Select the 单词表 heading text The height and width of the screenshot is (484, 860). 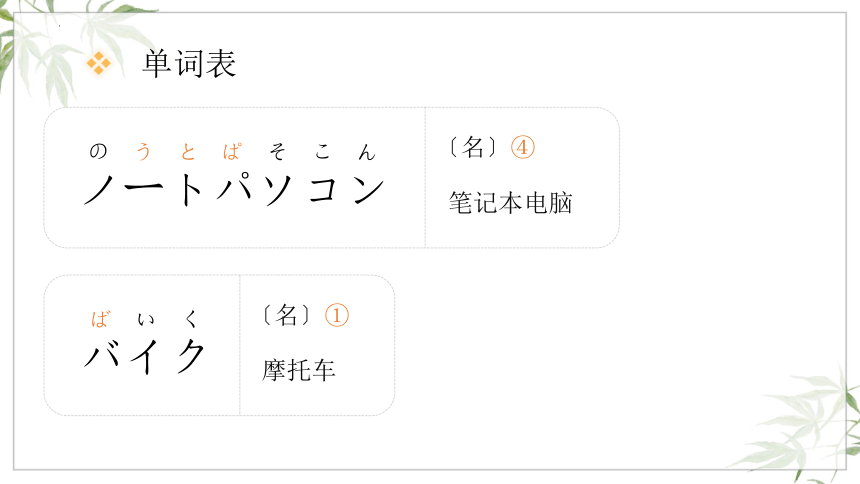[x=189, y=63]
